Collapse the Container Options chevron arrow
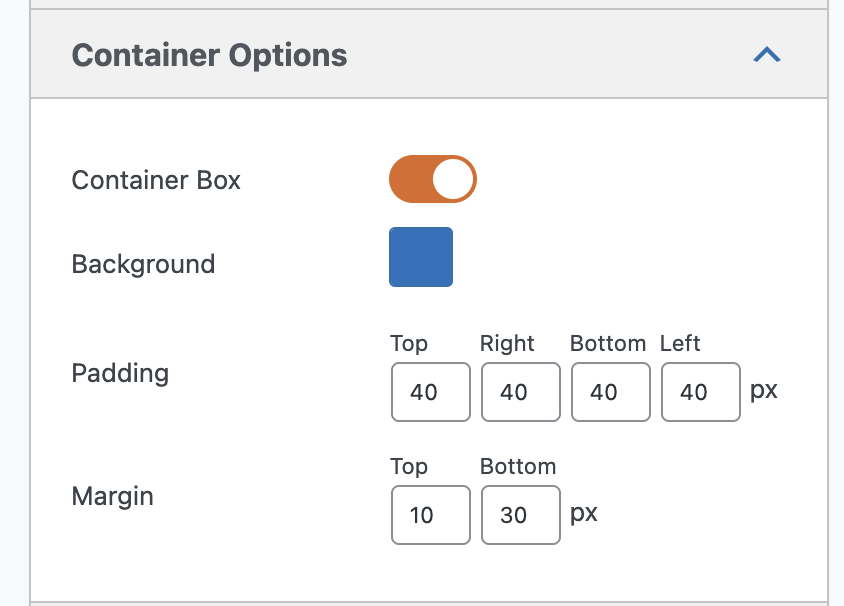The width and height of the screenshot is (844, 606). point(766,55)
